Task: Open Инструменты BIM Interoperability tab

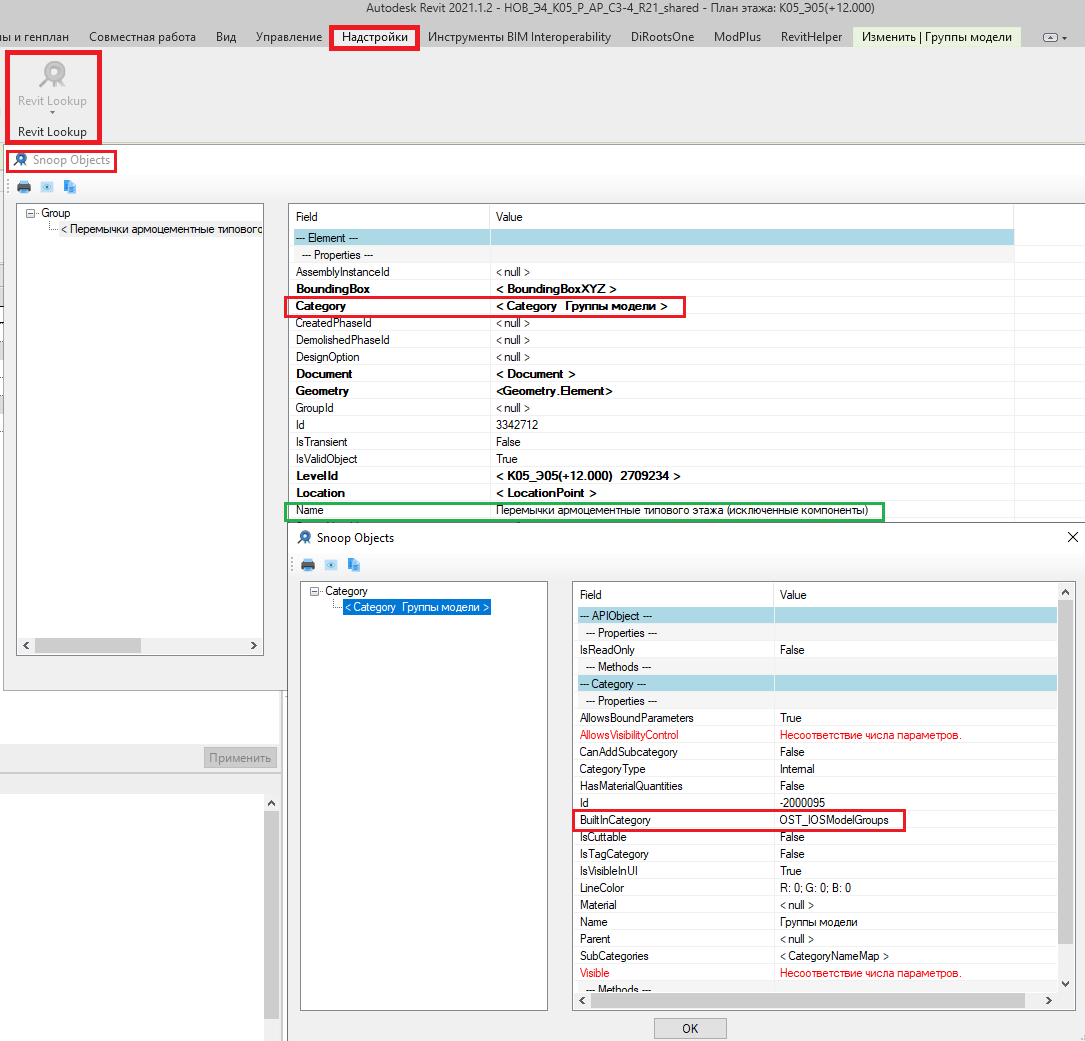Action: pyautogui.click(x=519, y=37)
